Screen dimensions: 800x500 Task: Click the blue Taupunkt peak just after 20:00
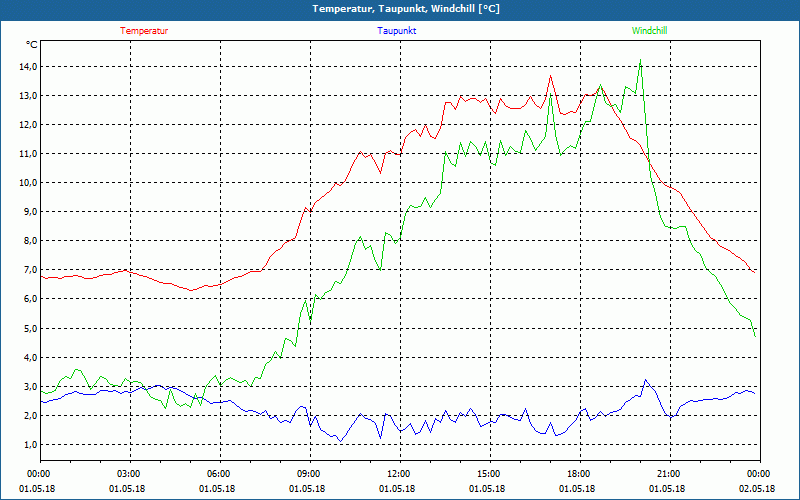tap(645, 380)
